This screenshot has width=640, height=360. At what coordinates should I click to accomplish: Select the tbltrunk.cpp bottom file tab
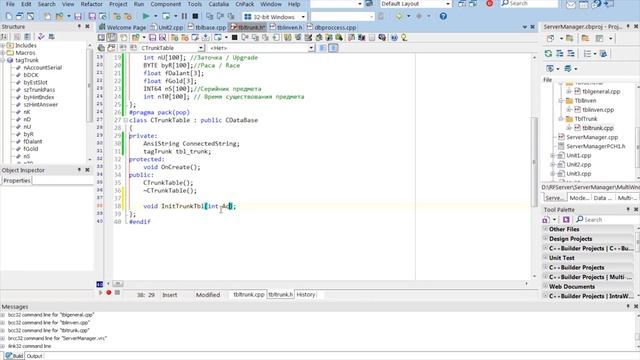(x=249, y=294)
